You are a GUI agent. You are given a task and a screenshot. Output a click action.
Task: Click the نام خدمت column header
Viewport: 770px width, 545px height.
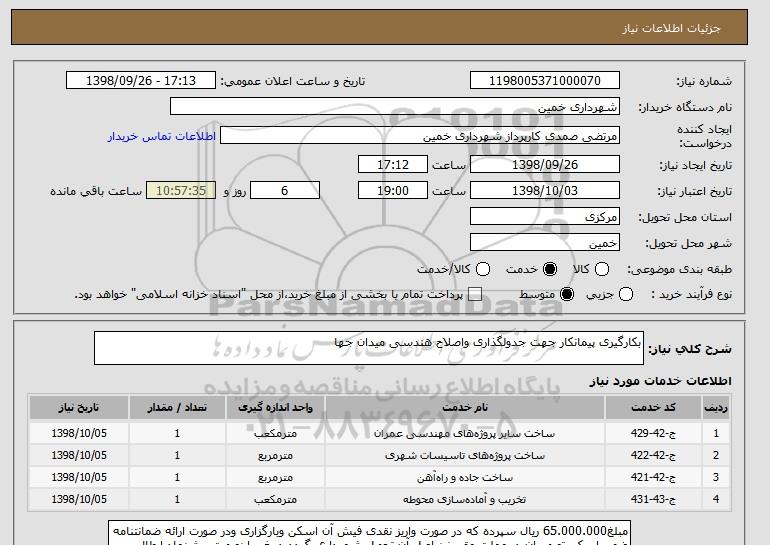[x=465, y=408]
